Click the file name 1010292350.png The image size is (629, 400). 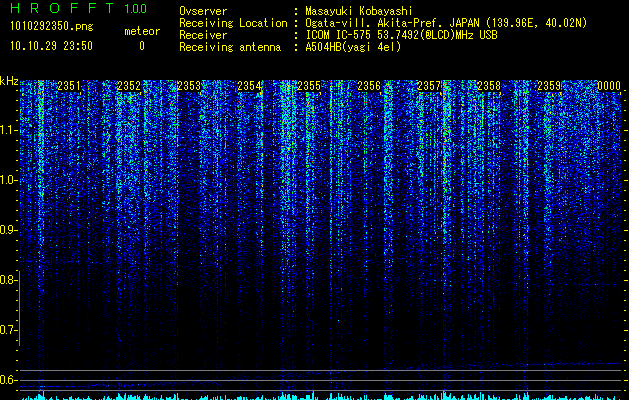pyautogui.click(x=52, y=27)
